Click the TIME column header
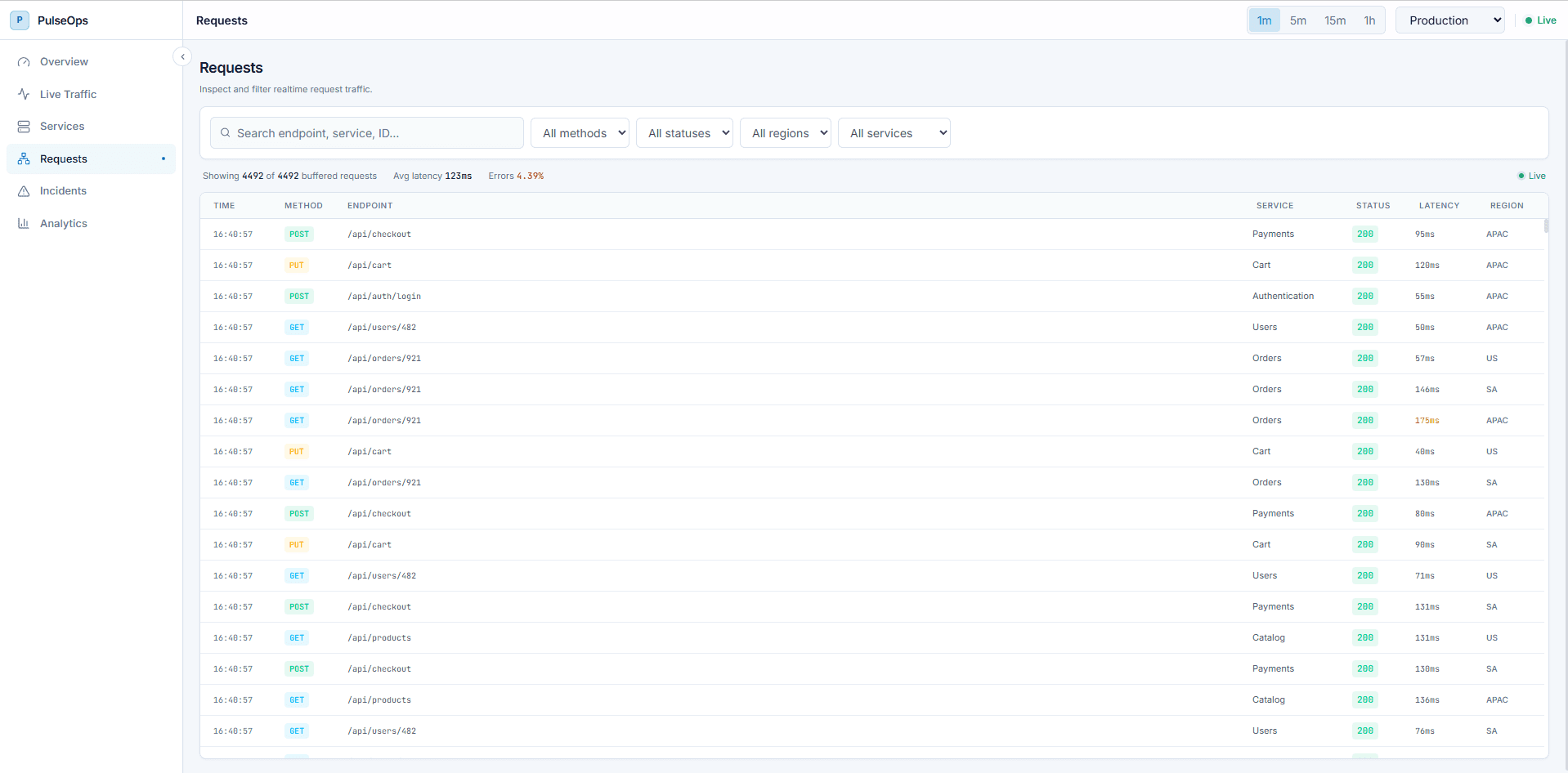1568x773 pixels. click(224, 206)
